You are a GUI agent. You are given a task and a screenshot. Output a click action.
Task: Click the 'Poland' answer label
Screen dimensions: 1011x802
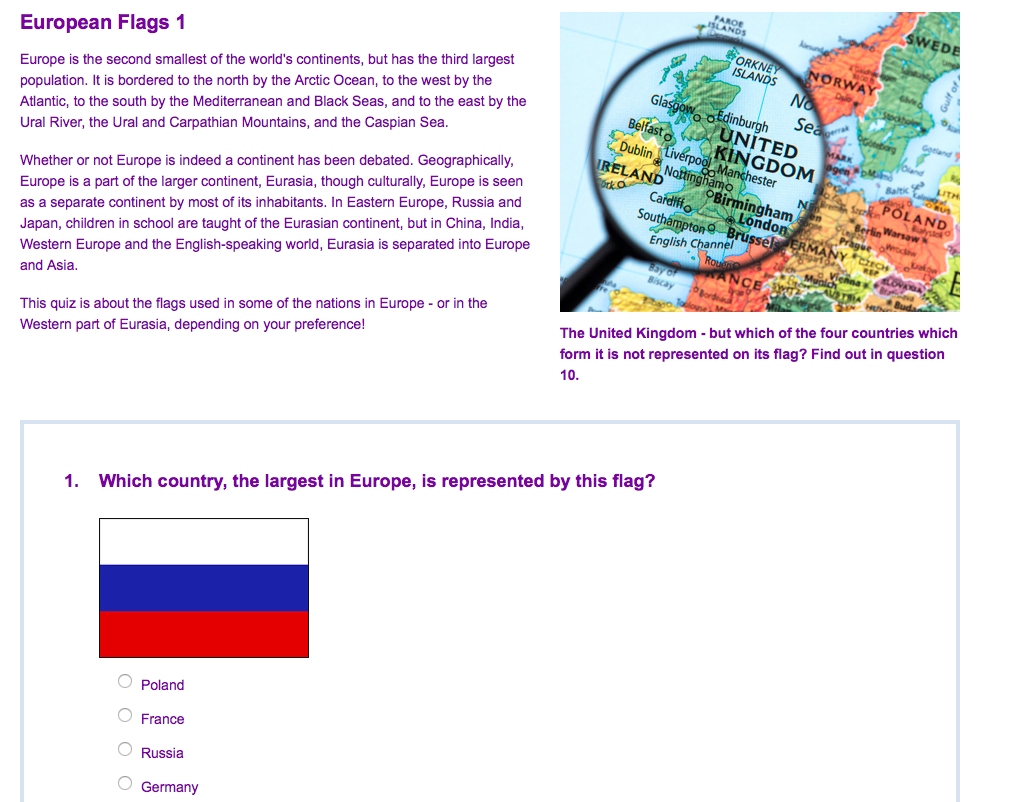(x=162, y=685)
